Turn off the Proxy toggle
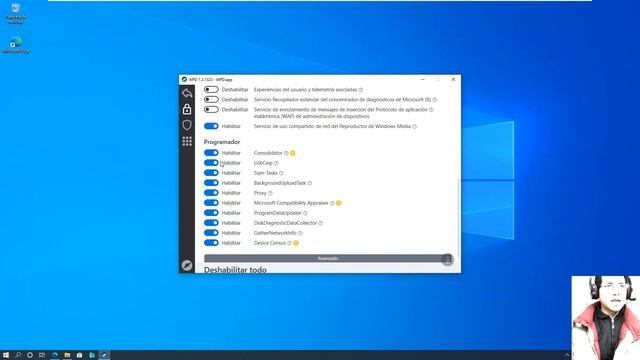This screenshot has height=360, width=640. coord(211,193)
